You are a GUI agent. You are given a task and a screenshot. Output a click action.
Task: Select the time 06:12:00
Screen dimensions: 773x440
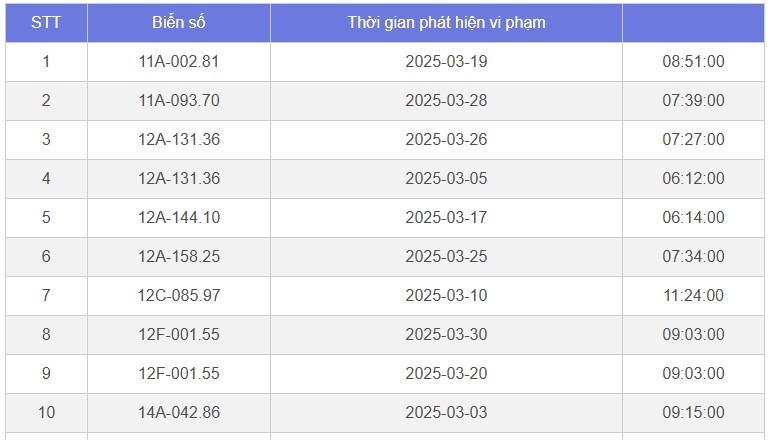pyautogui.click(x=693, y=179)
